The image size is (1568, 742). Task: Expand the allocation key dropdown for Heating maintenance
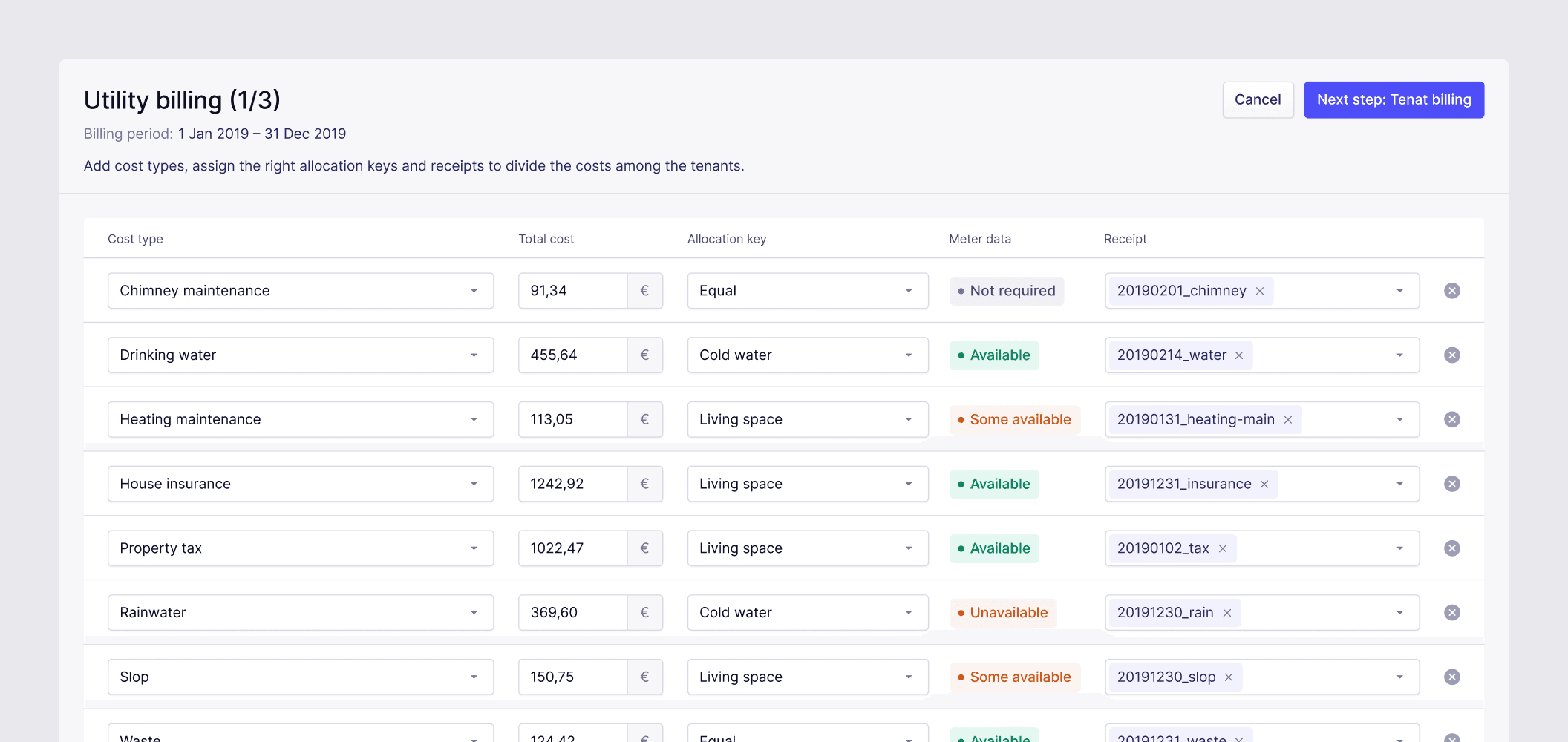point(909,419)
